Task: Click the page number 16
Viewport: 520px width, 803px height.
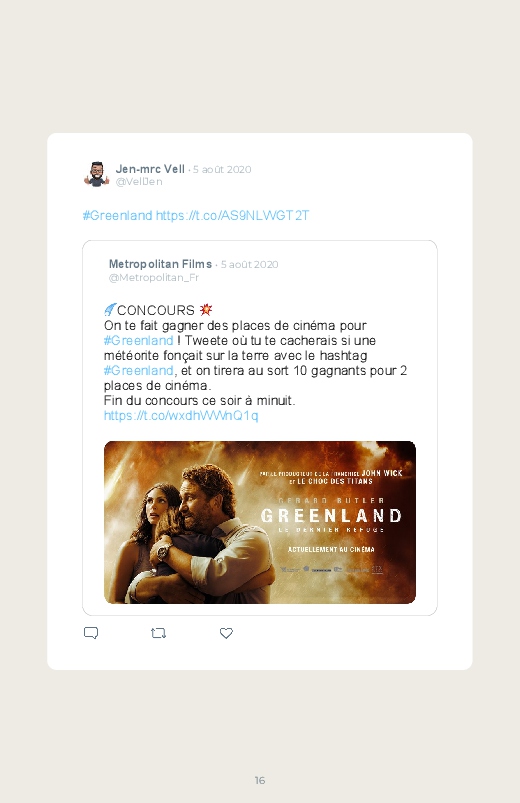Action: coord(260,780)
